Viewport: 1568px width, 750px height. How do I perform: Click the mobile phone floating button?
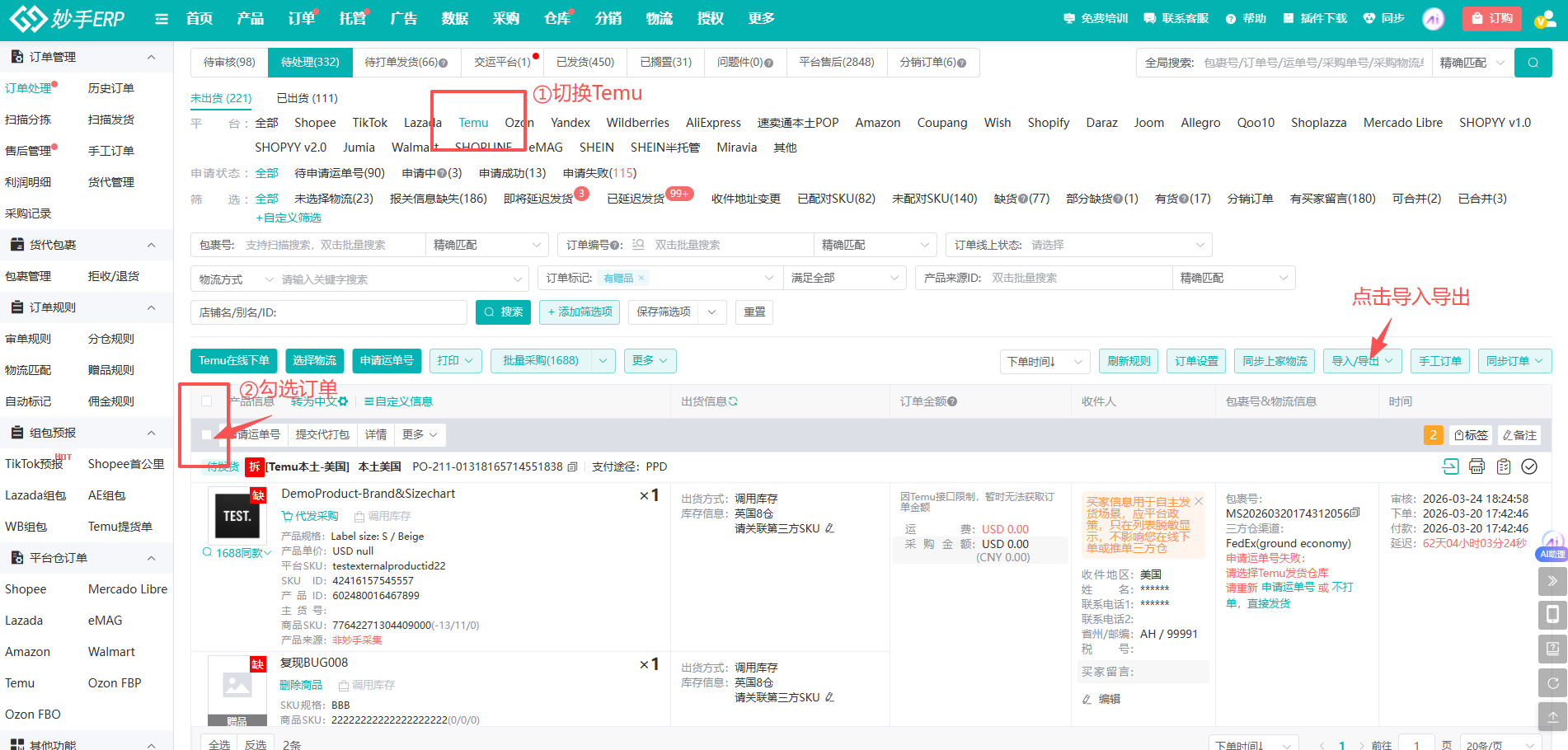1552,615
